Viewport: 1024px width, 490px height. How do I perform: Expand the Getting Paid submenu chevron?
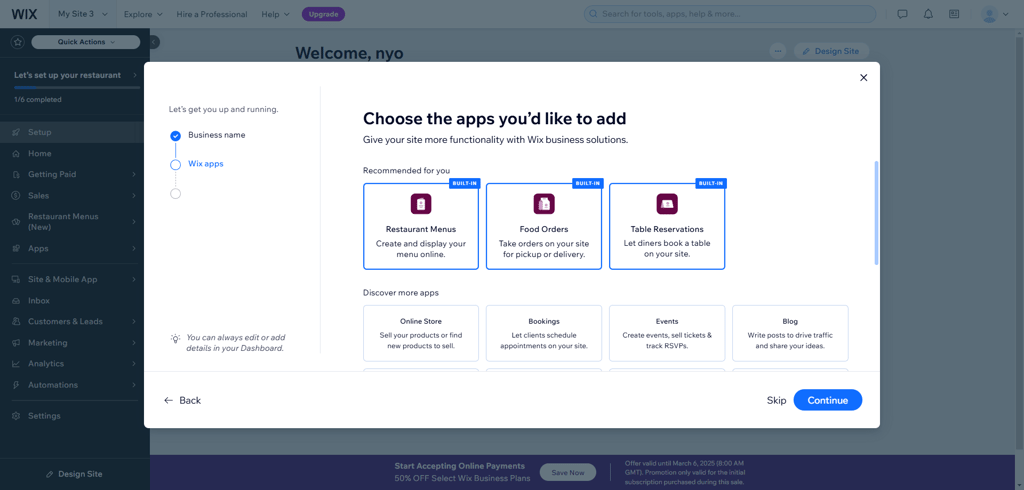(x=133, y=174)
